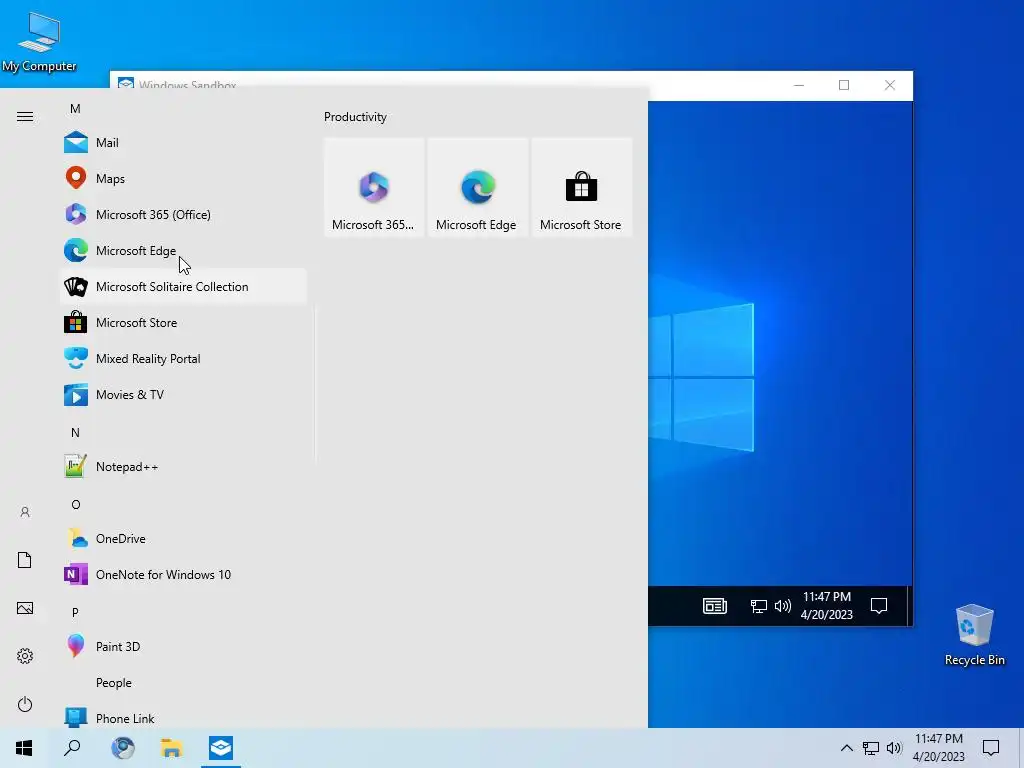
Task: Minimize the Windows Sandbox window
Action: pos(799,85)
